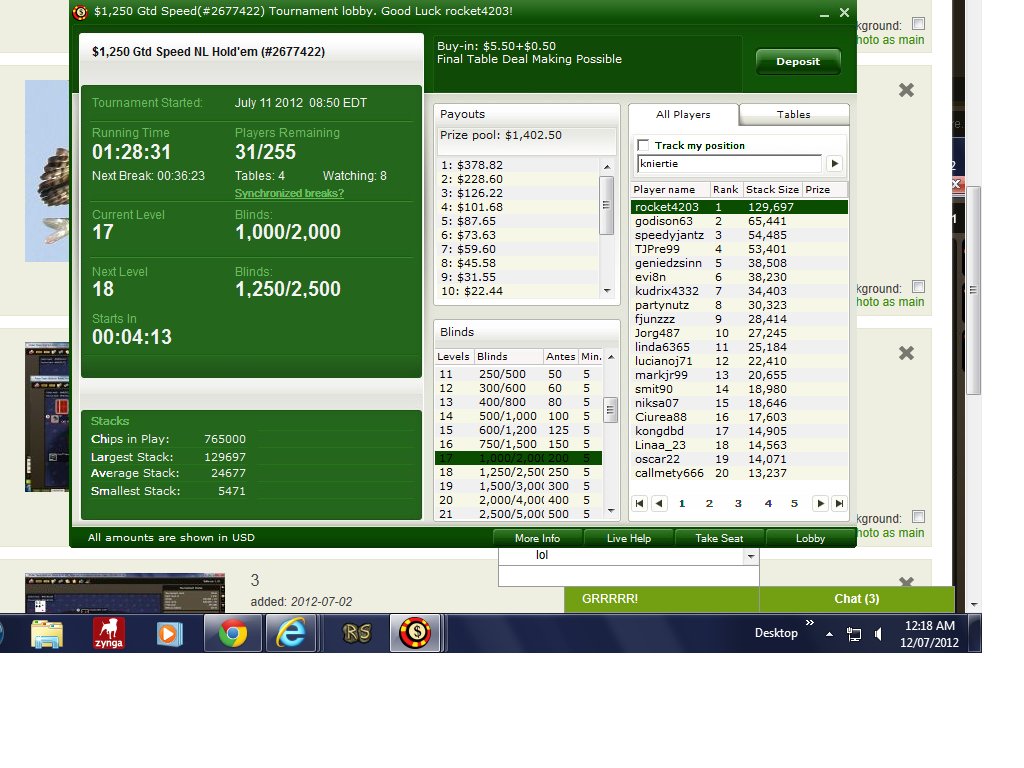Viewport: 1024px width, 768px height.
Task: Click the blinds list scroll-up arrow
Action: [x=611, y=357]
